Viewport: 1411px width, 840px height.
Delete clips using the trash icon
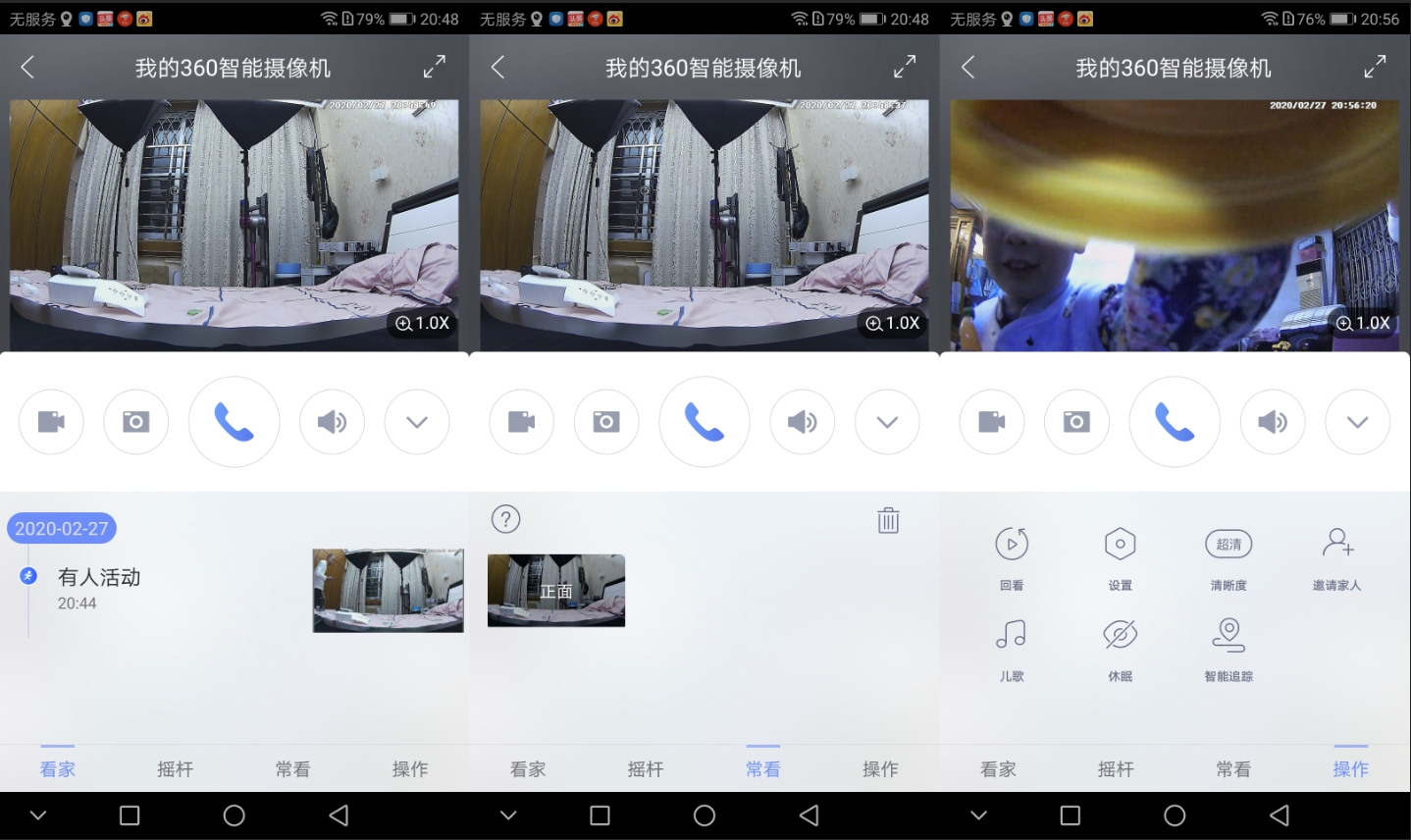tap(887, 520)
